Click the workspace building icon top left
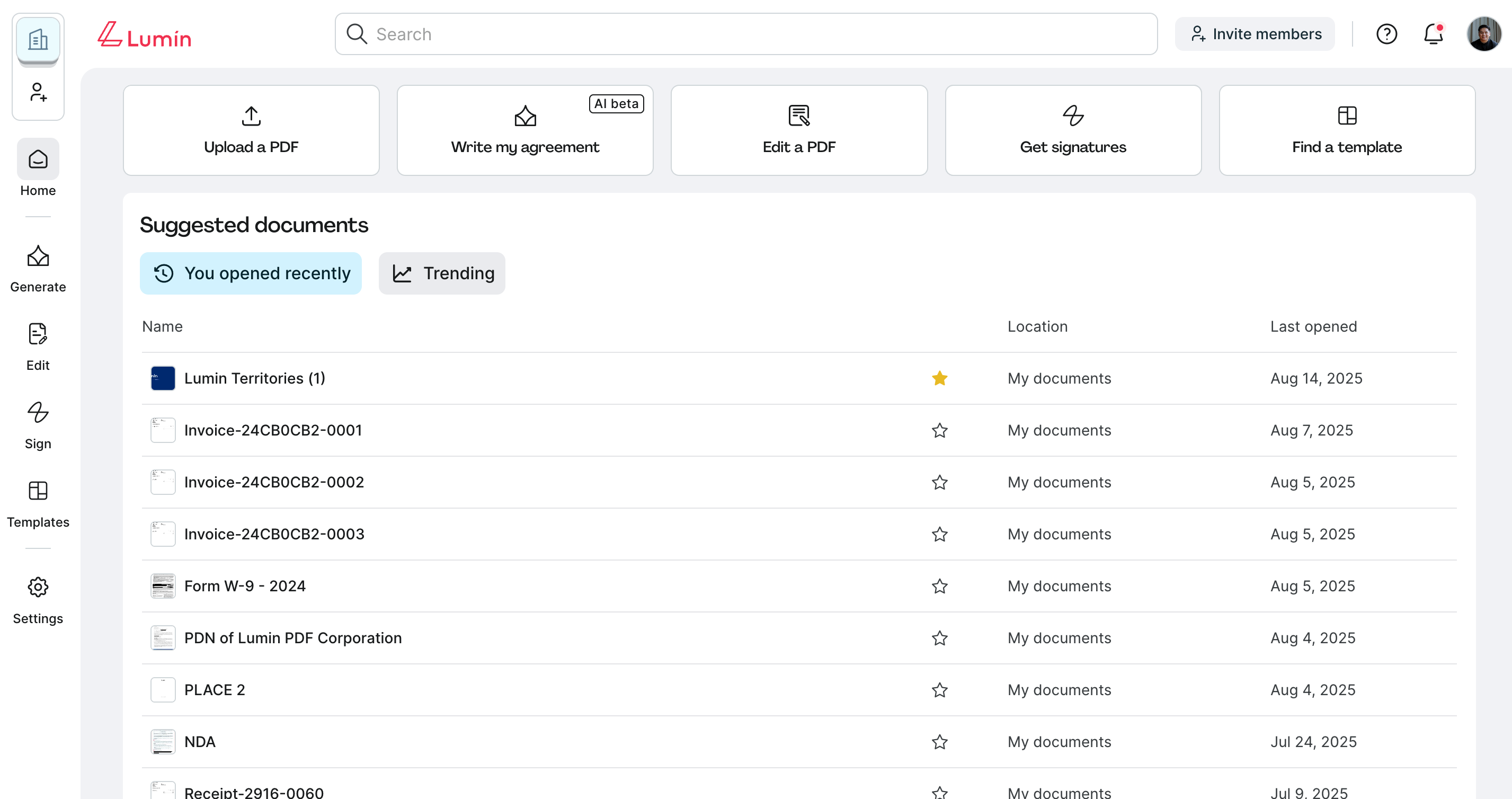1512x799 pixels. 38,39
